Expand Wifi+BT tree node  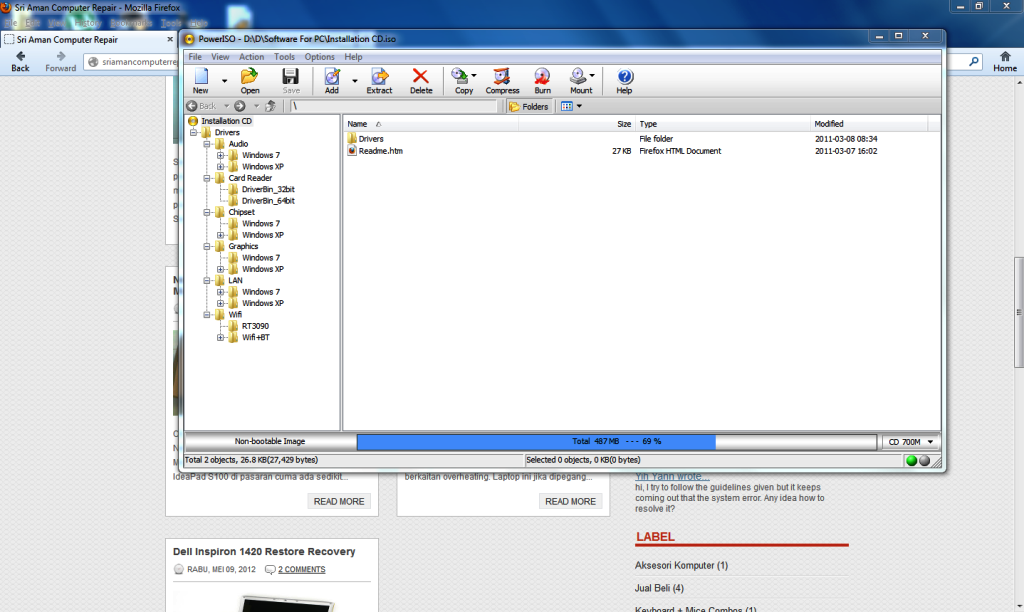point(221,338)
